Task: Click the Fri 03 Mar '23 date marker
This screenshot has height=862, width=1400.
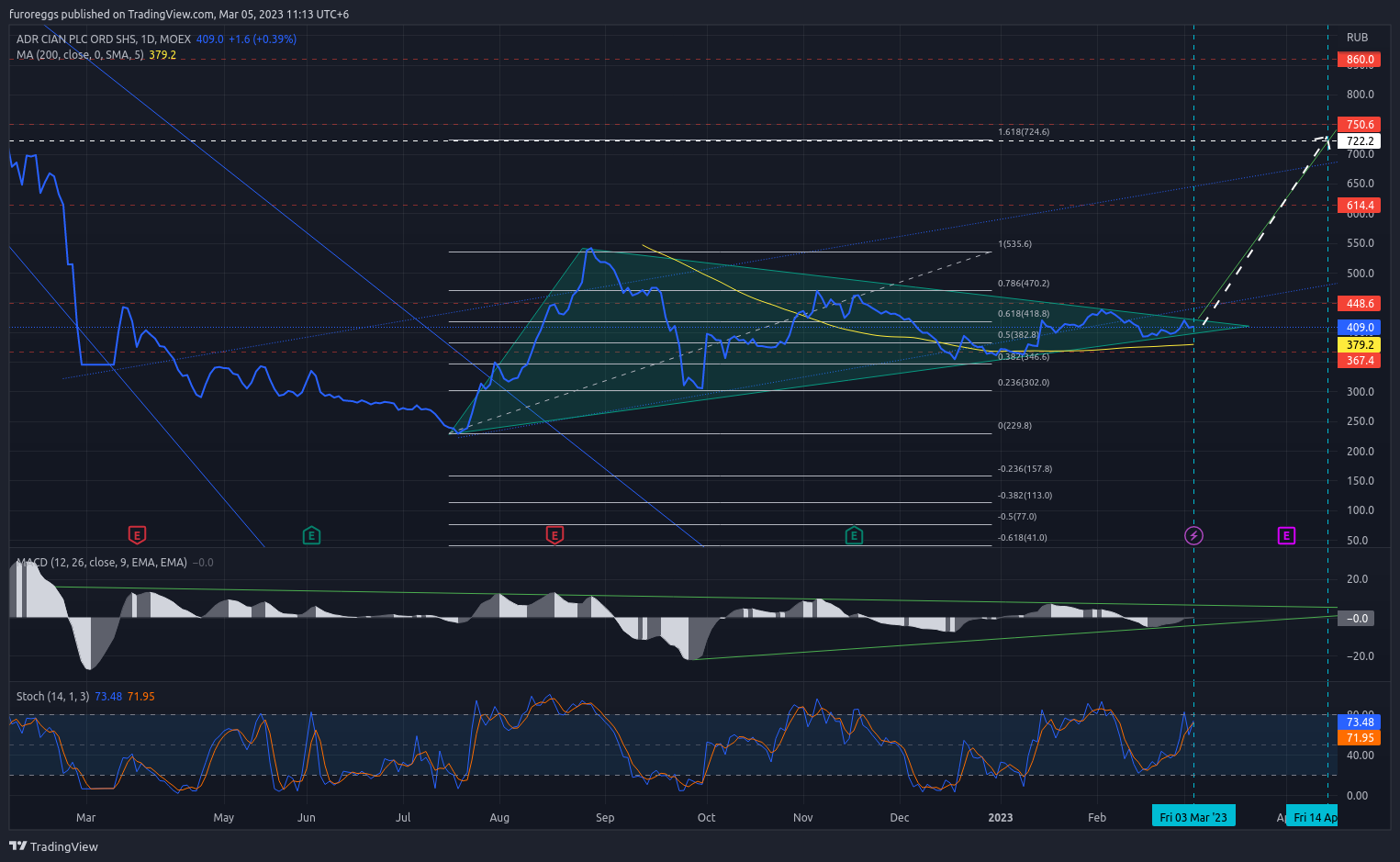Action: (x=1193, y=817)
